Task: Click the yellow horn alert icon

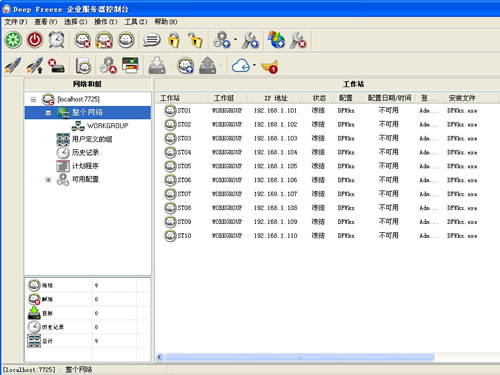Action: pyautogui.click(x=270, y=66)
